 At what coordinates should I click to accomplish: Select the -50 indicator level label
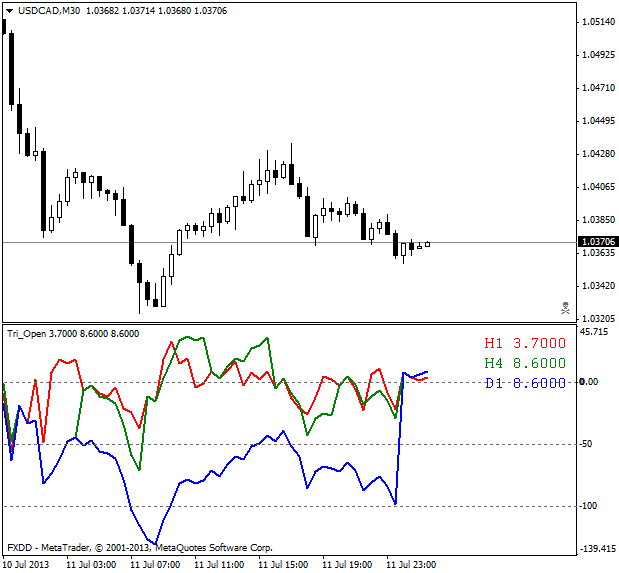[586, 444]
